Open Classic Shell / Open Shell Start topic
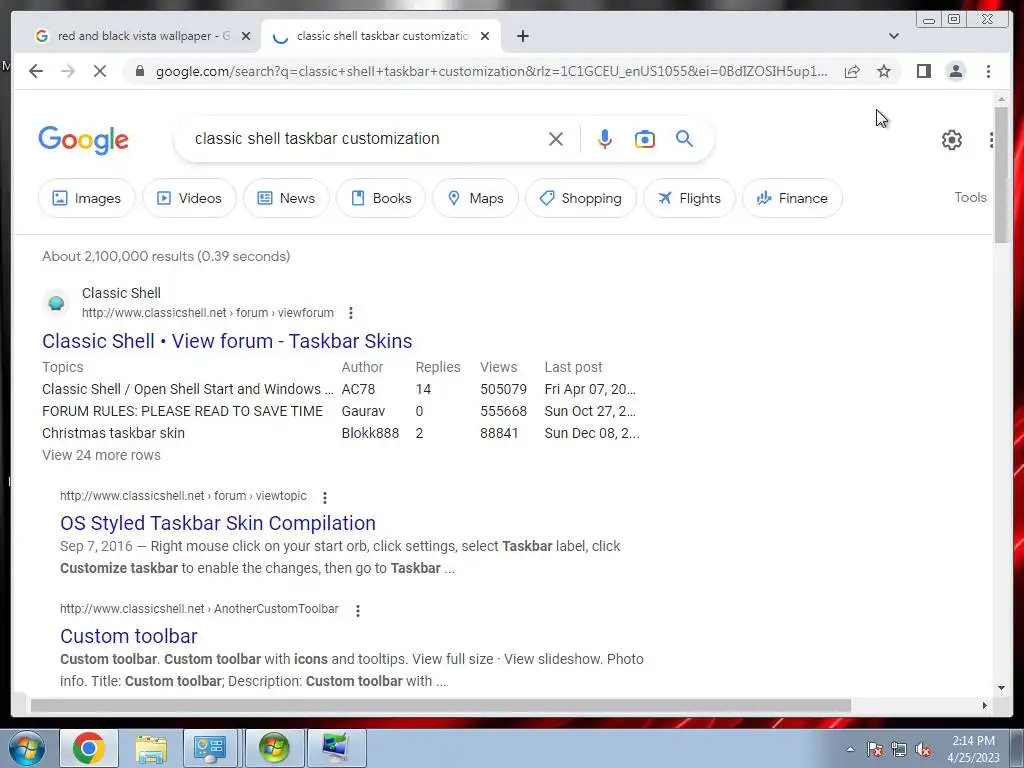1024x768 pixels. 188,389
